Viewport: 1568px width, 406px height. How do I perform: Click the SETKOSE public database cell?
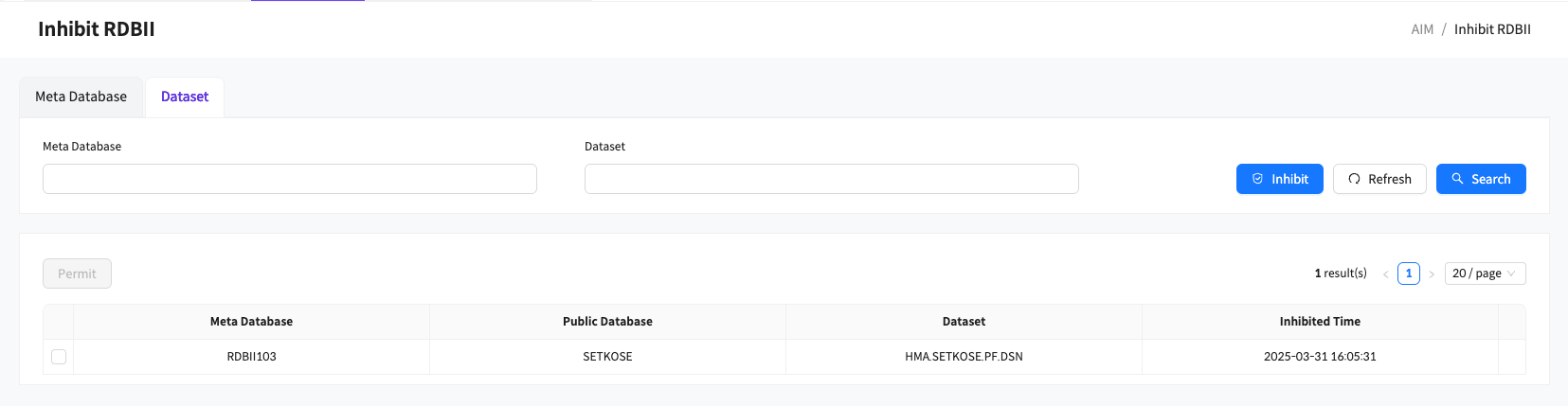(607, 357)
